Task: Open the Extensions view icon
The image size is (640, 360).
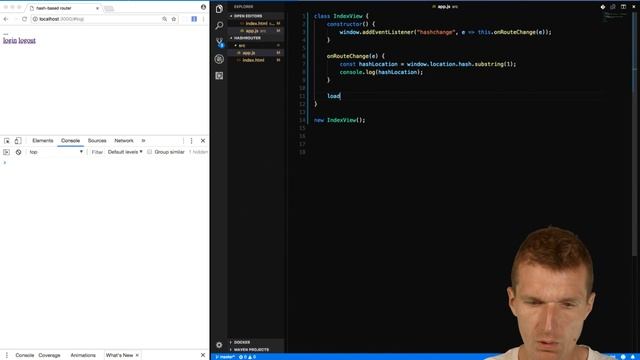Action: (x=219, y=76)
